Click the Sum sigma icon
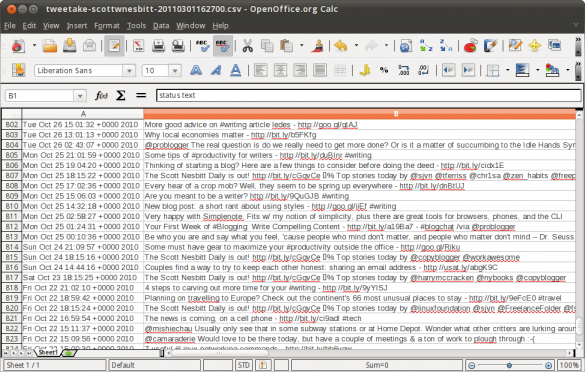 (121, 96)
